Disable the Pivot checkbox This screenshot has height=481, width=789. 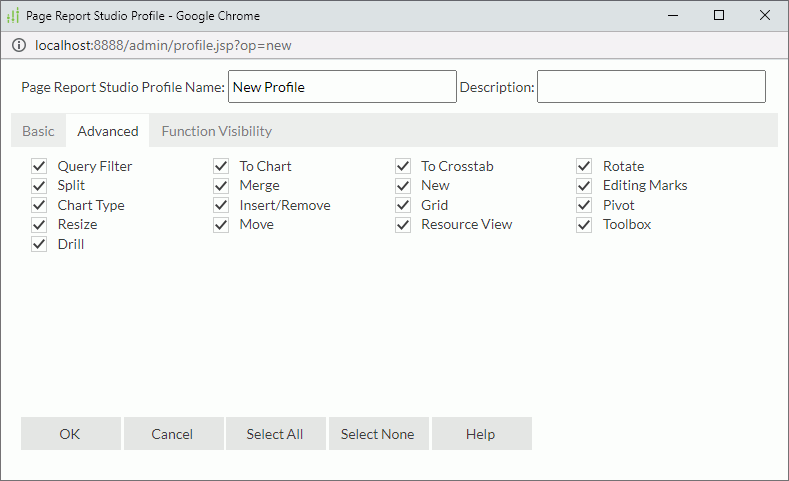pos(584,205)
